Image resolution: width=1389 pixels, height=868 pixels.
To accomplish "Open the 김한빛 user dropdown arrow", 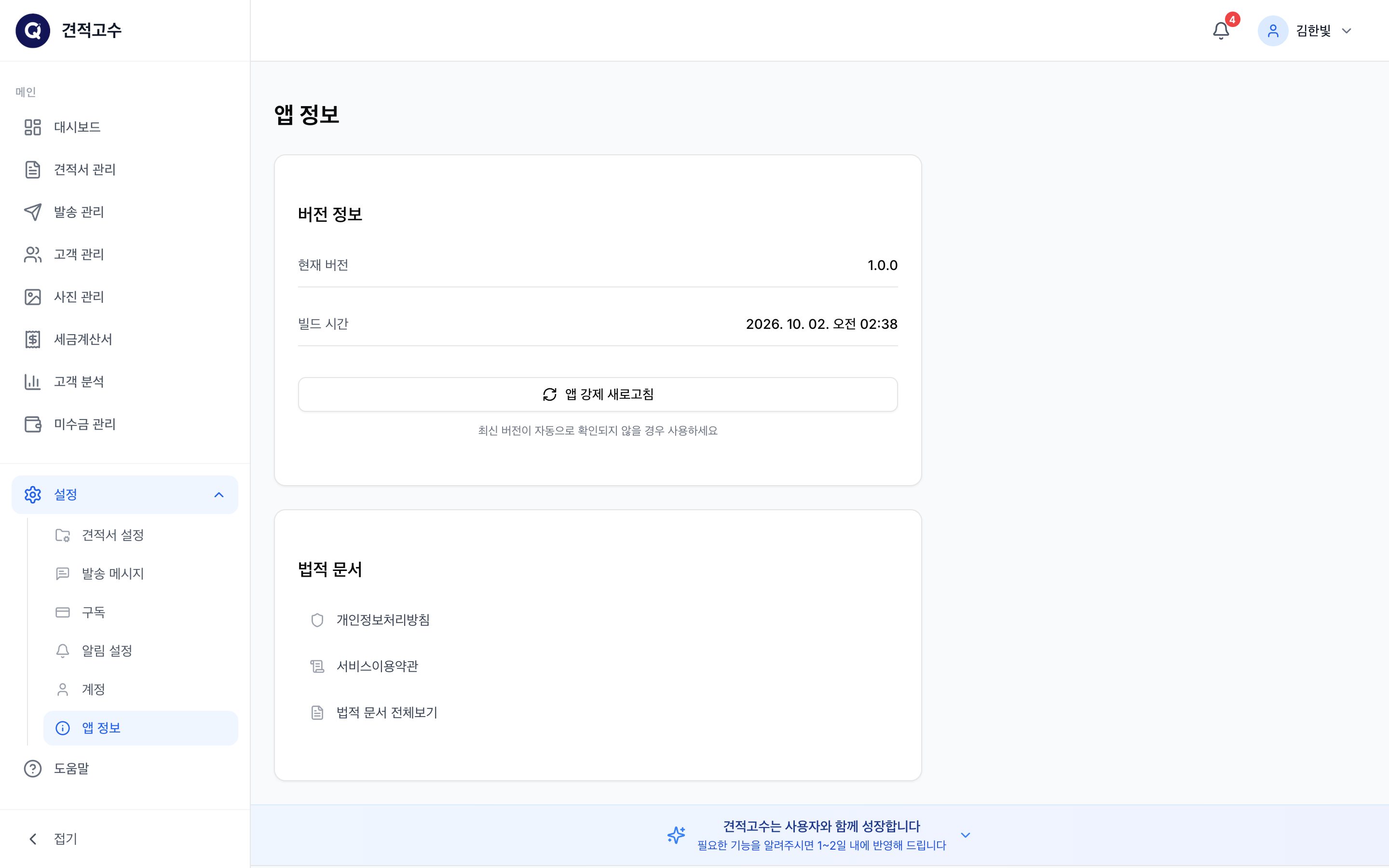I will point(1347,31).
